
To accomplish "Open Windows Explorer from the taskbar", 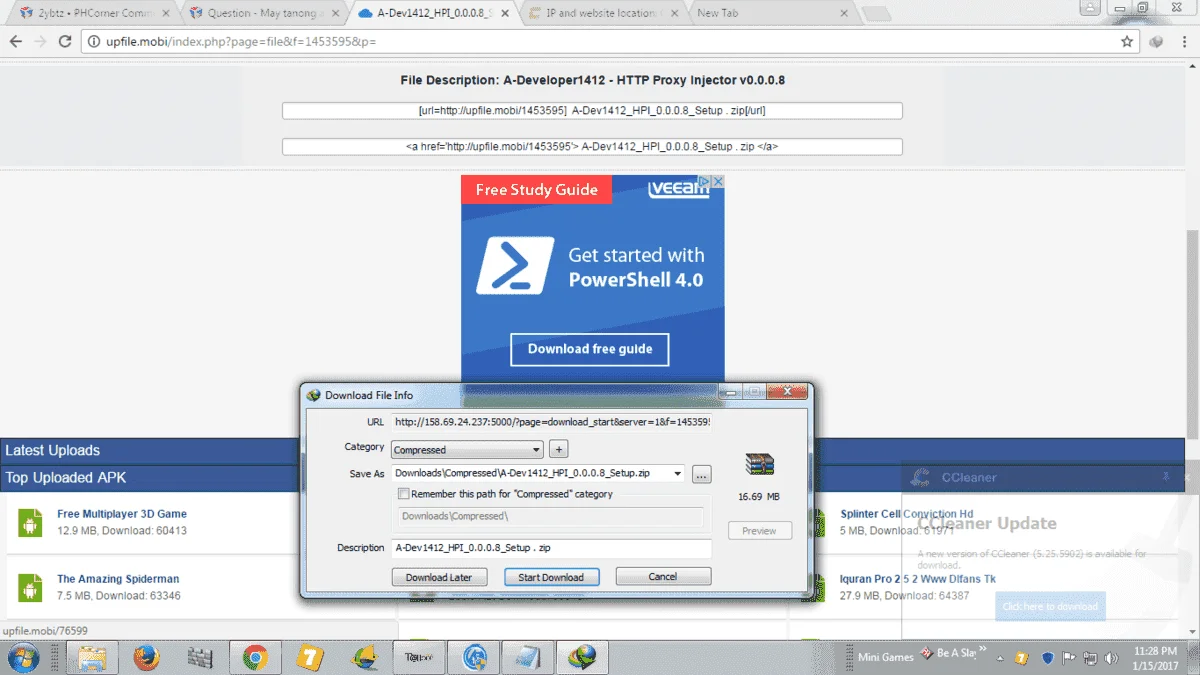I will pos(92,658).
